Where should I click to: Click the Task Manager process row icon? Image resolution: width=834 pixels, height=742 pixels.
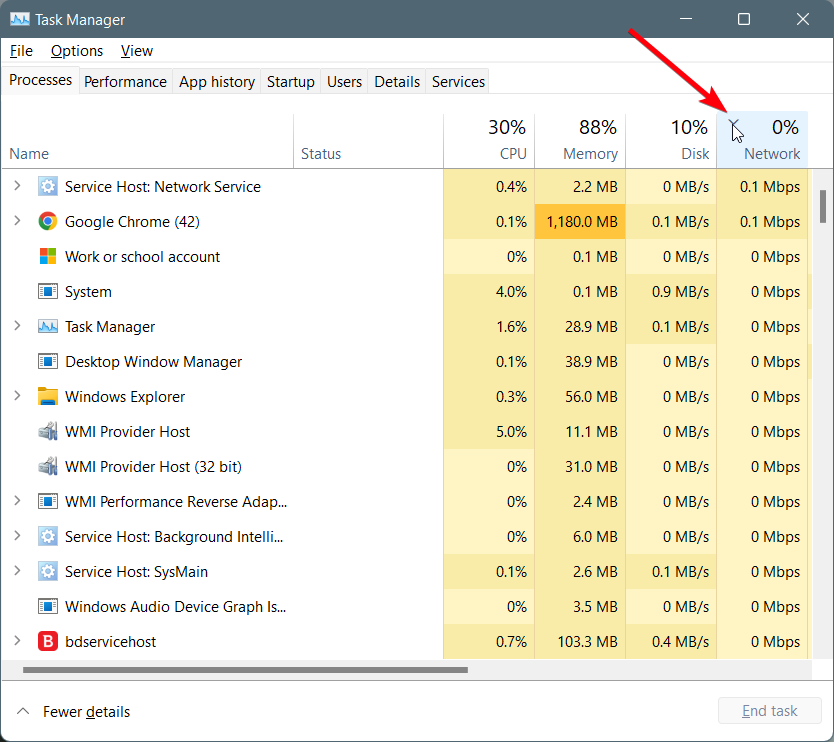[48, 327]
